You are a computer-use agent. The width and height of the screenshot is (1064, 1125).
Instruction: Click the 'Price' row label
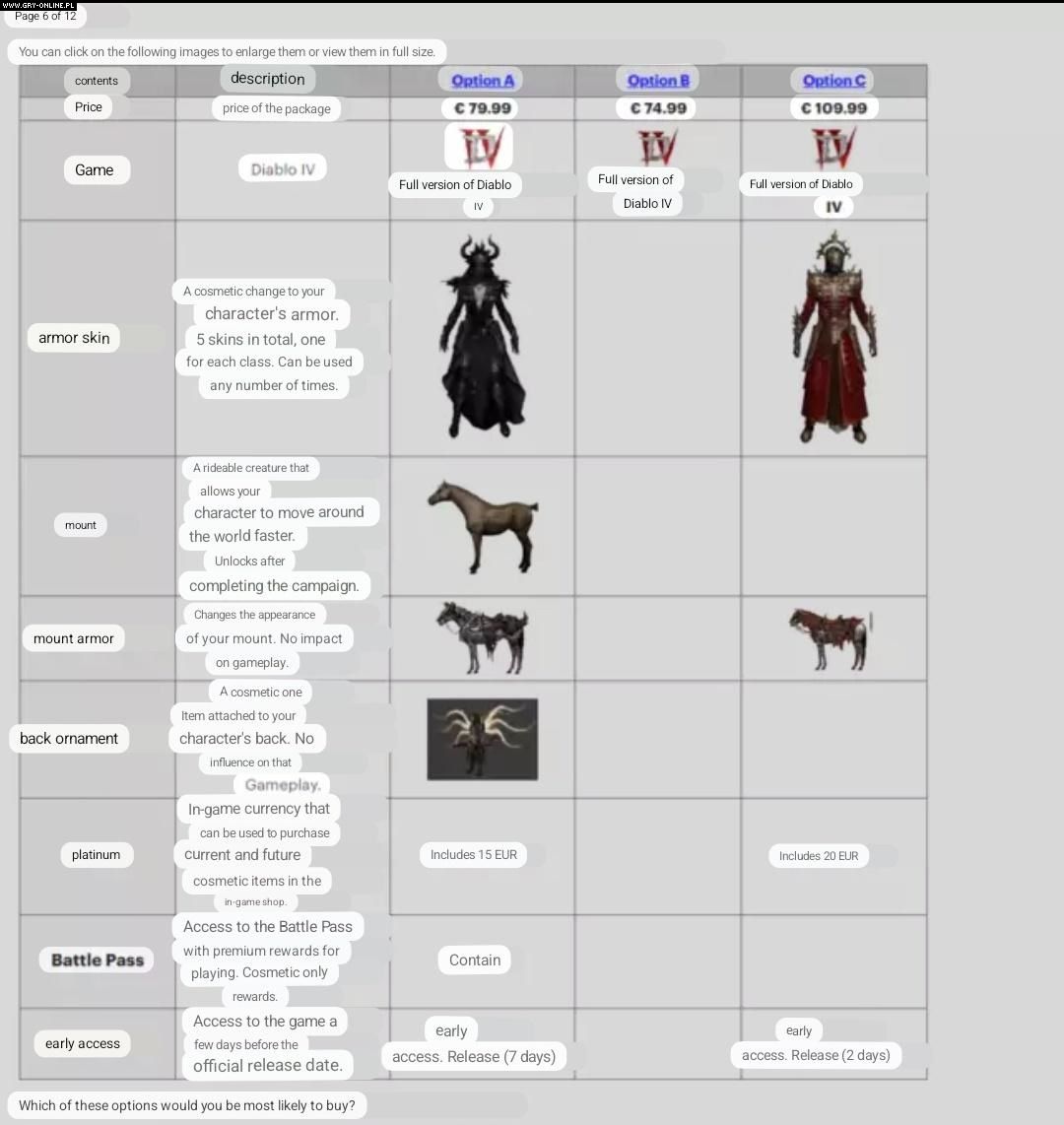(x=89, y=107)
